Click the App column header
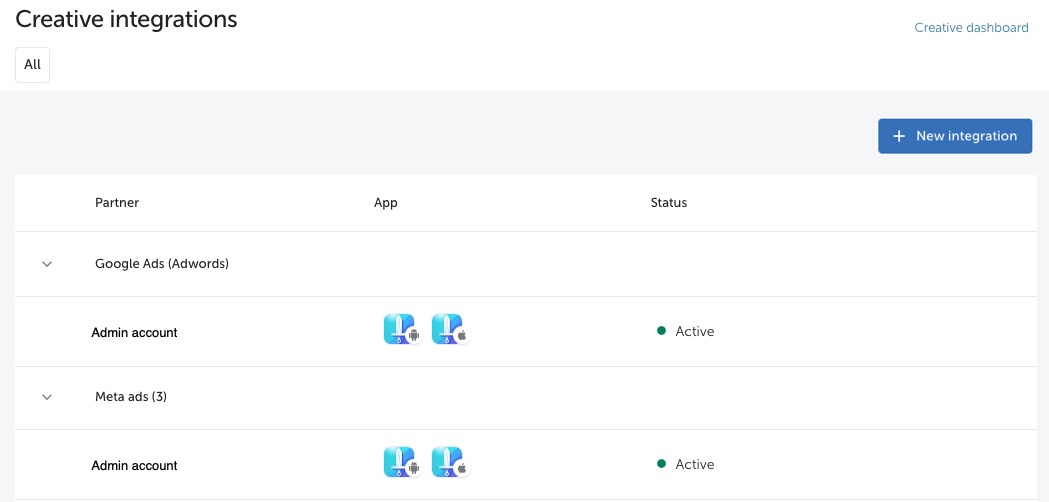Viewport: 1049px width, 502px height. tap(385, 203)
